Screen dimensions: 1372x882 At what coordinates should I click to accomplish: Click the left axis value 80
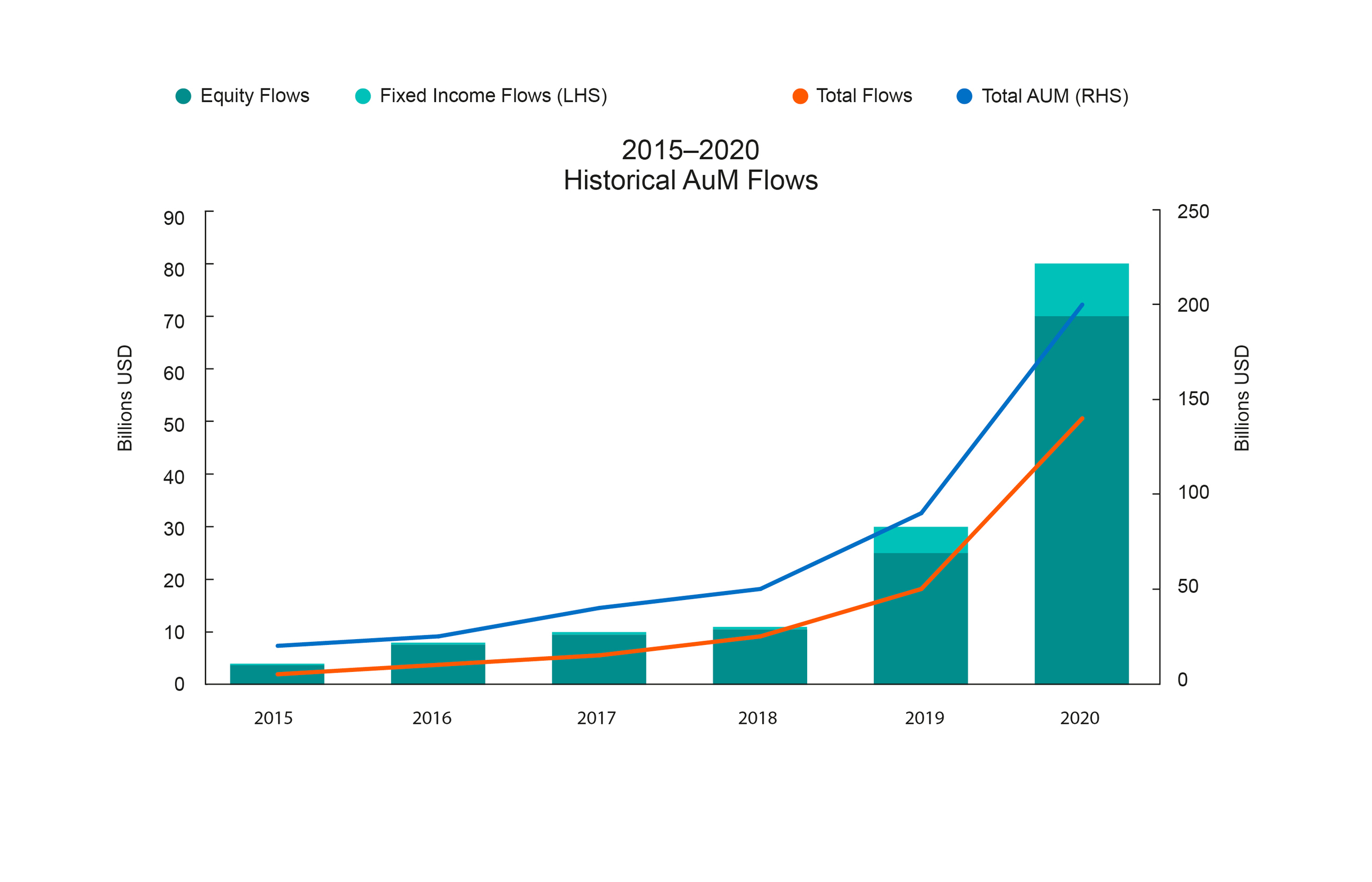pos(174,270)
